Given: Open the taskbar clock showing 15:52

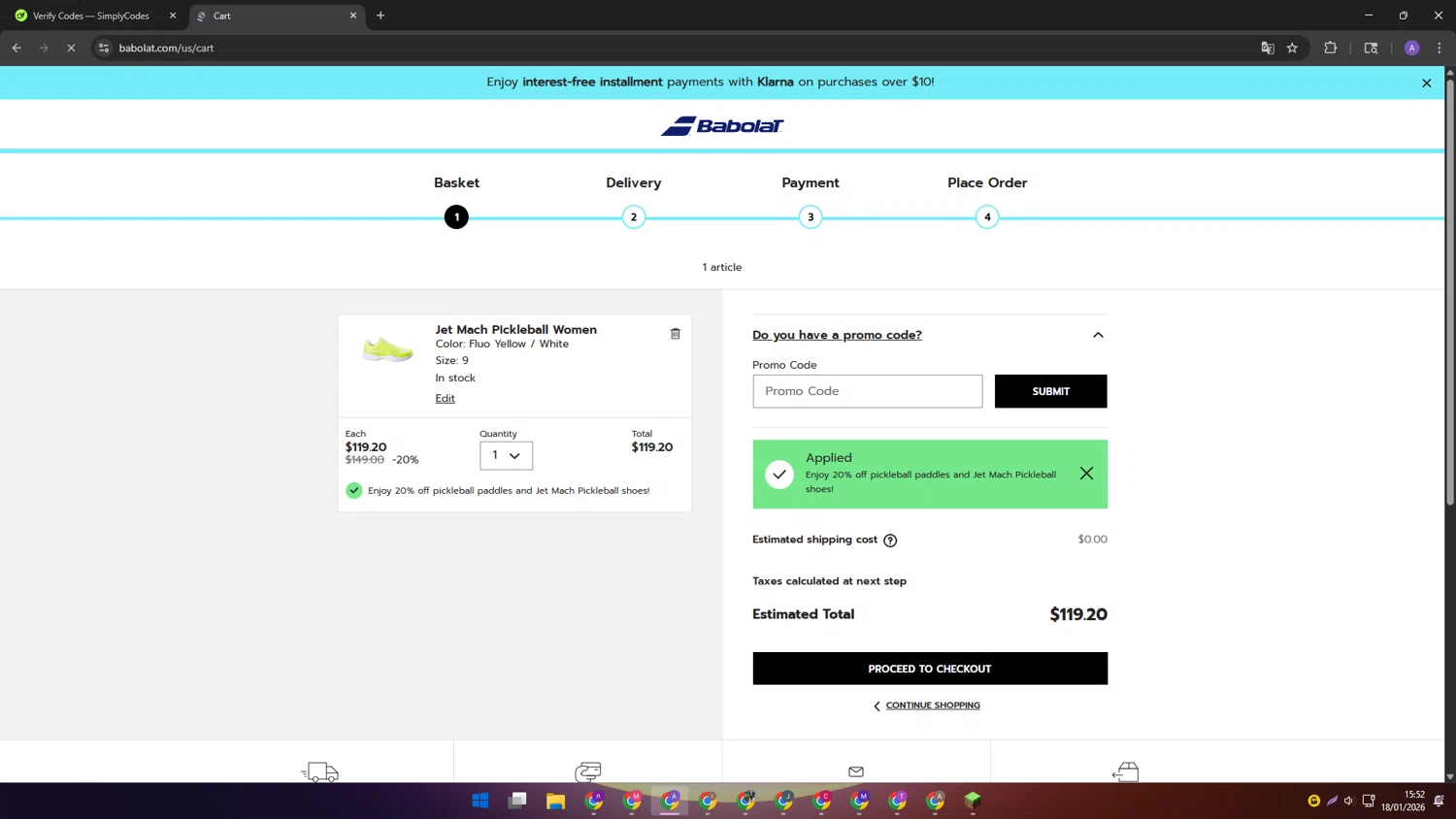Looking at the screenshot, I should (1404, 801).
